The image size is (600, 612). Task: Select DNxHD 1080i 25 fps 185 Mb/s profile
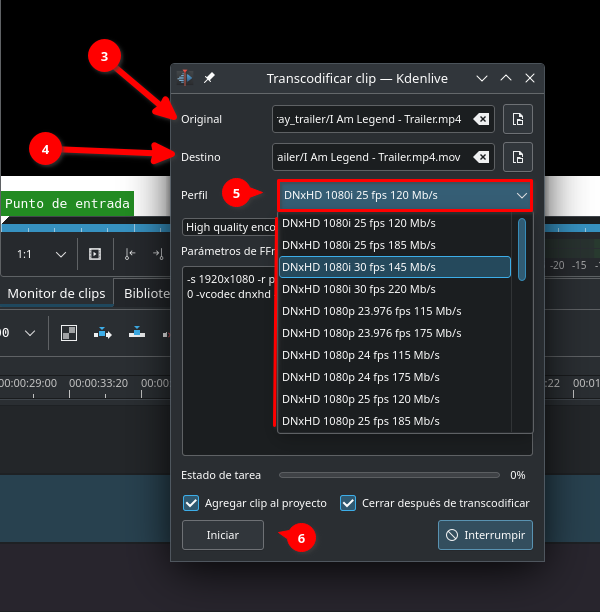(395, 245)
